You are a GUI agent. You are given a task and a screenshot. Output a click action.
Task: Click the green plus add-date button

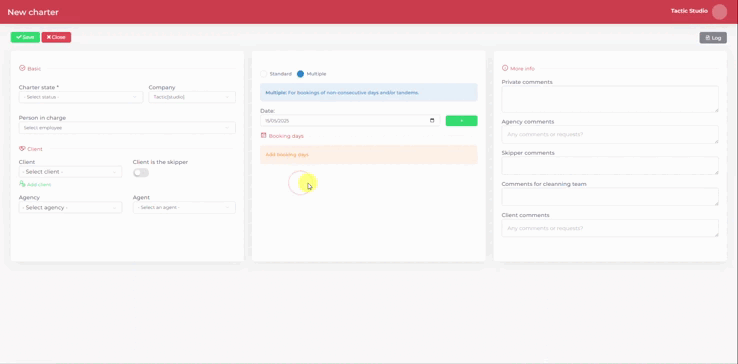point(461,121)
